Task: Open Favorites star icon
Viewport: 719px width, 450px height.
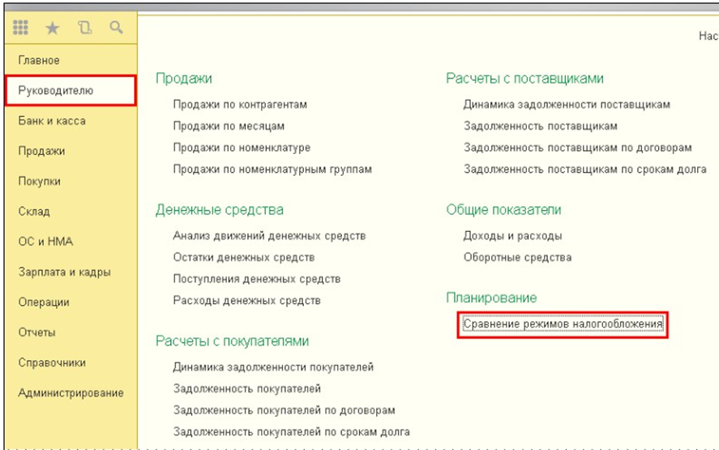Action: click(x=52, y=28)
